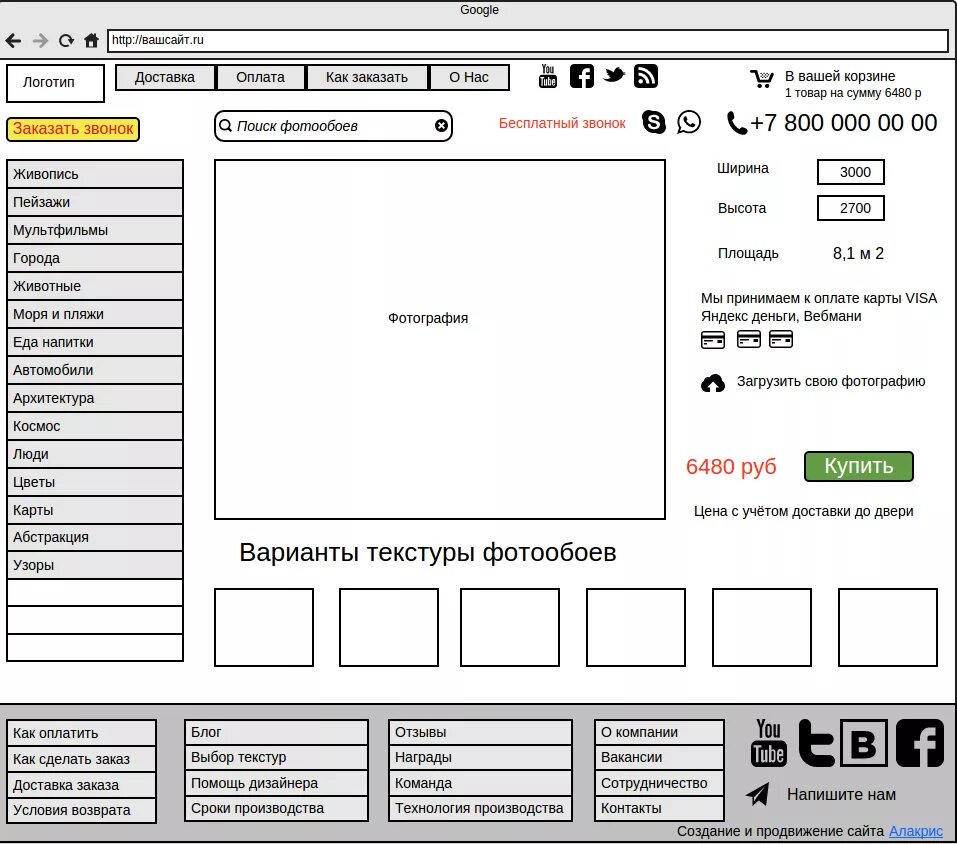The height and width of the screenshot is (844, 957).
Task: Open Вакансии footer link
Action: click(x=659, y=757)
